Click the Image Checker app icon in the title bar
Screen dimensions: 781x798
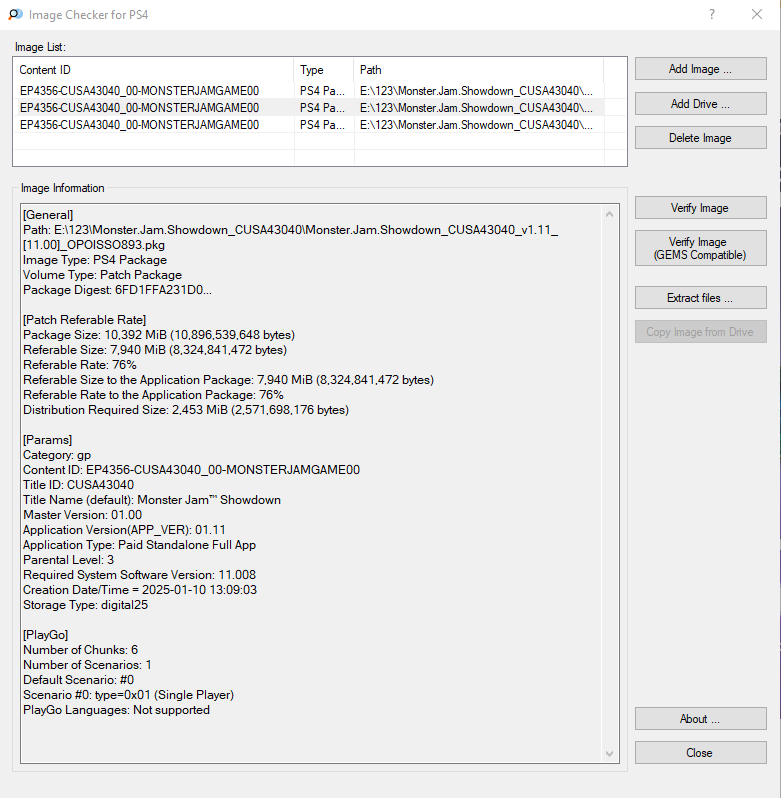coord(15,14)
